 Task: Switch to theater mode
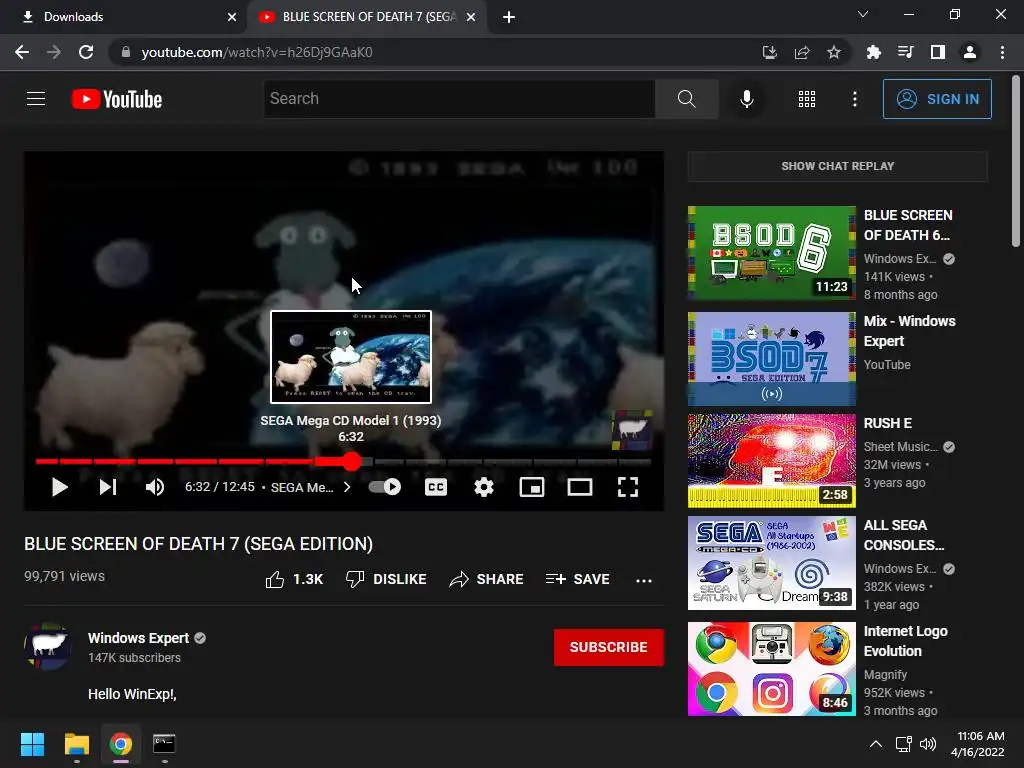click(579, 487)
